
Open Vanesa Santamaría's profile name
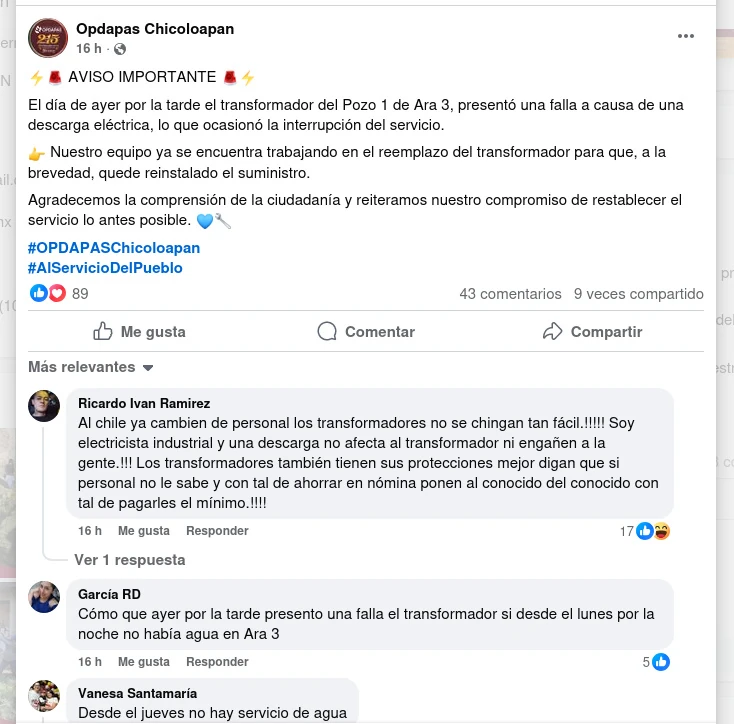[137, 693]
